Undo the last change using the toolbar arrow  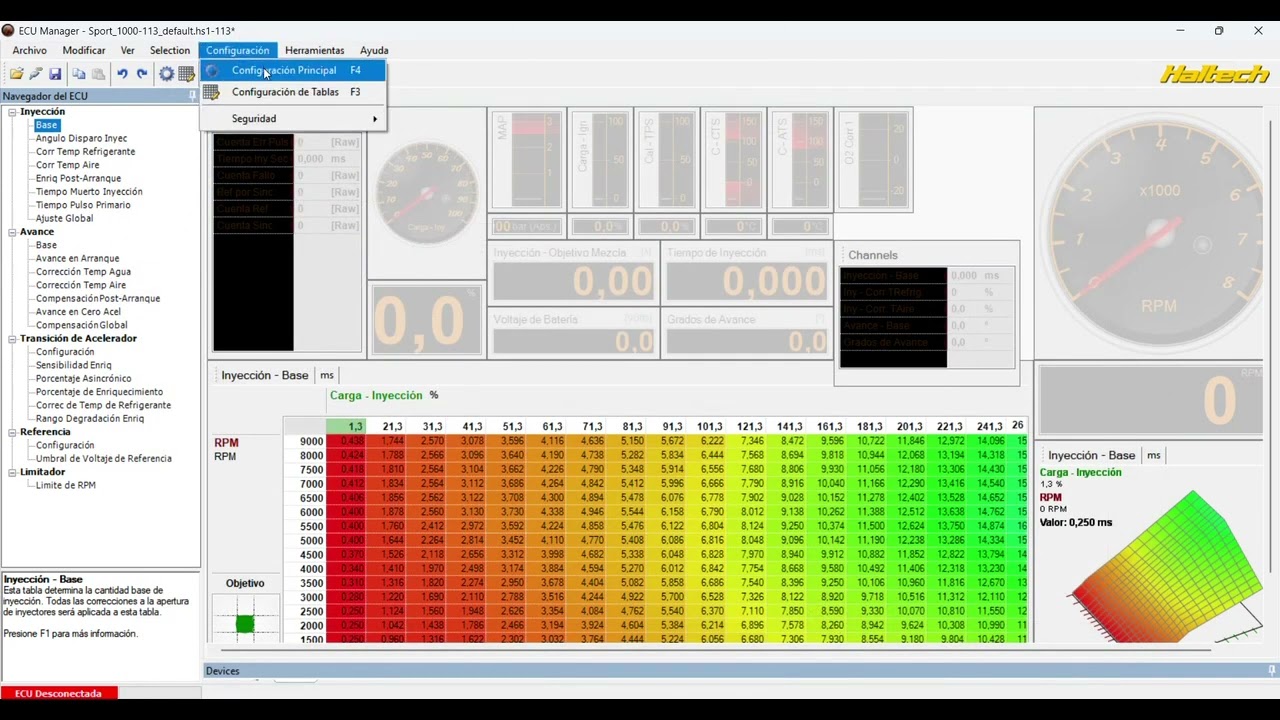pos(122,74)
